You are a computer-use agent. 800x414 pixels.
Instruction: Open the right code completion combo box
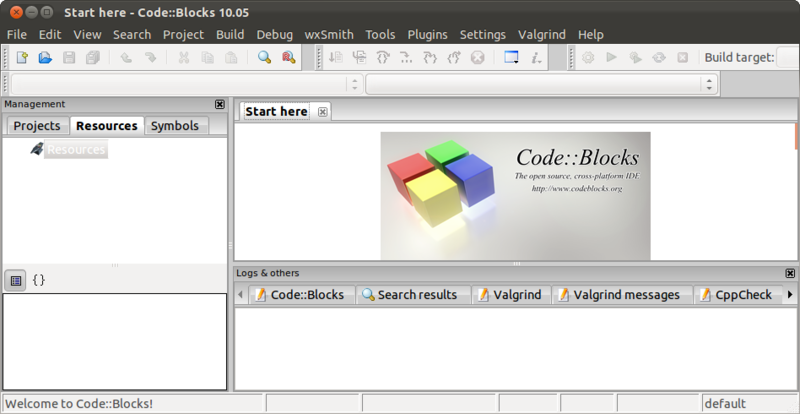[x=541, y=84]
